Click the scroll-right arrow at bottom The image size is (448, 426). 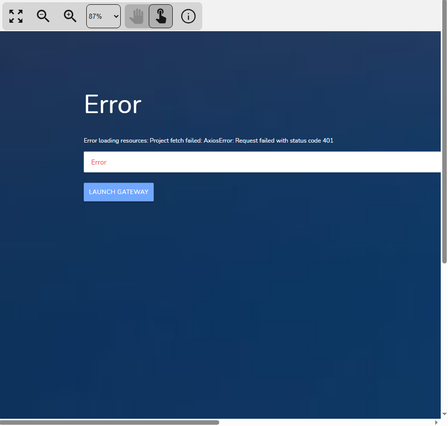[436, 422]
